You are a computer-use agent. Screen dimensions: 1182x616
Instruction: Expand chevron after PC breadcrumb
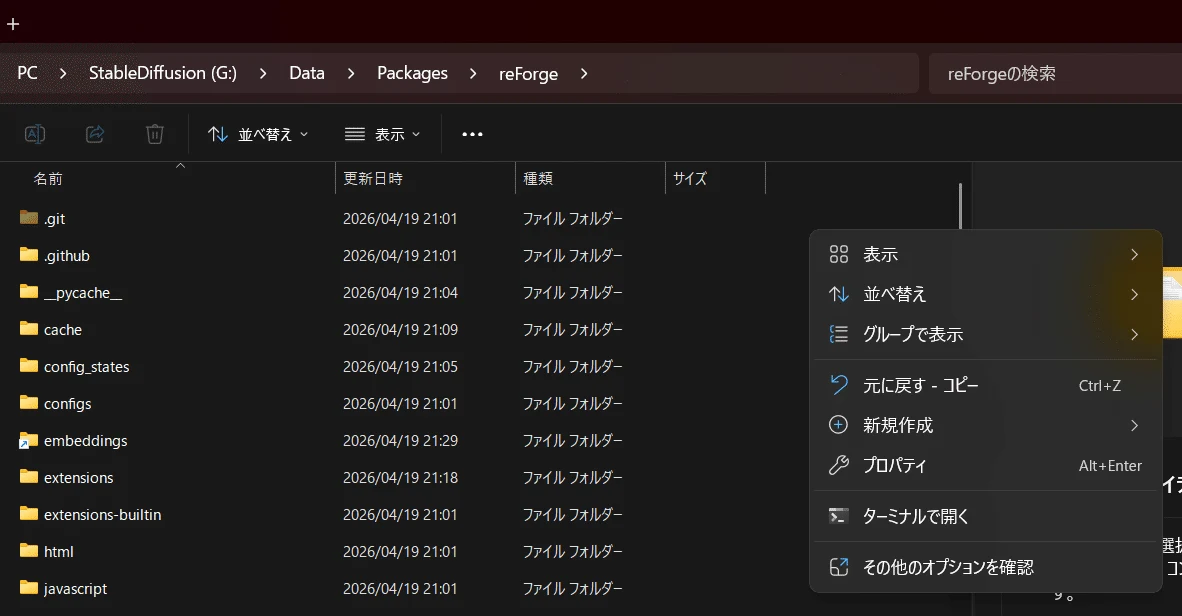click(x=63, y=73)
